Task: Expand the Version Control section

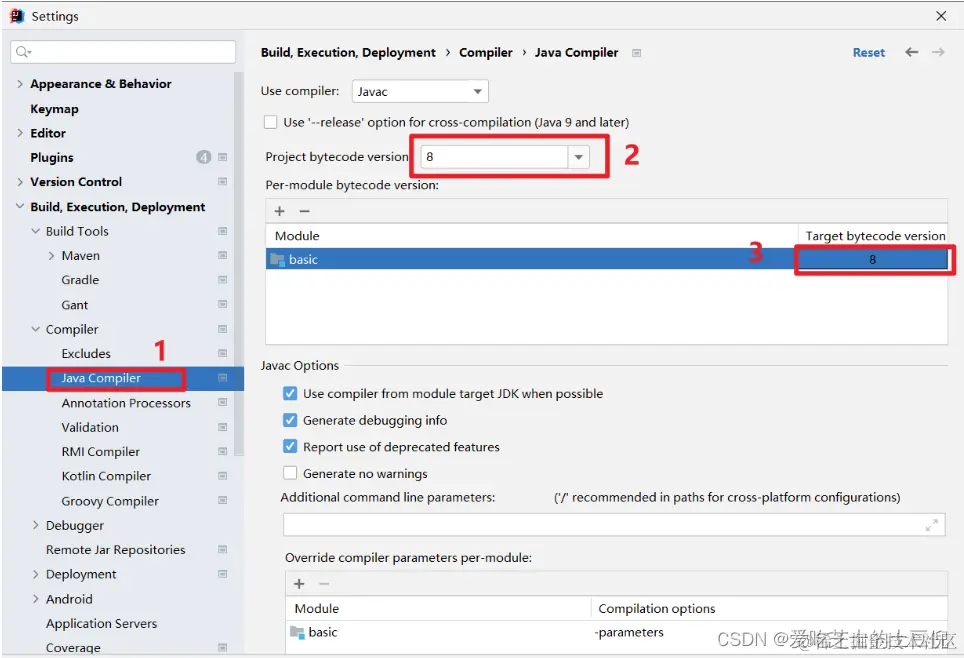Action: pyautogui.click(x=20, y=182)
